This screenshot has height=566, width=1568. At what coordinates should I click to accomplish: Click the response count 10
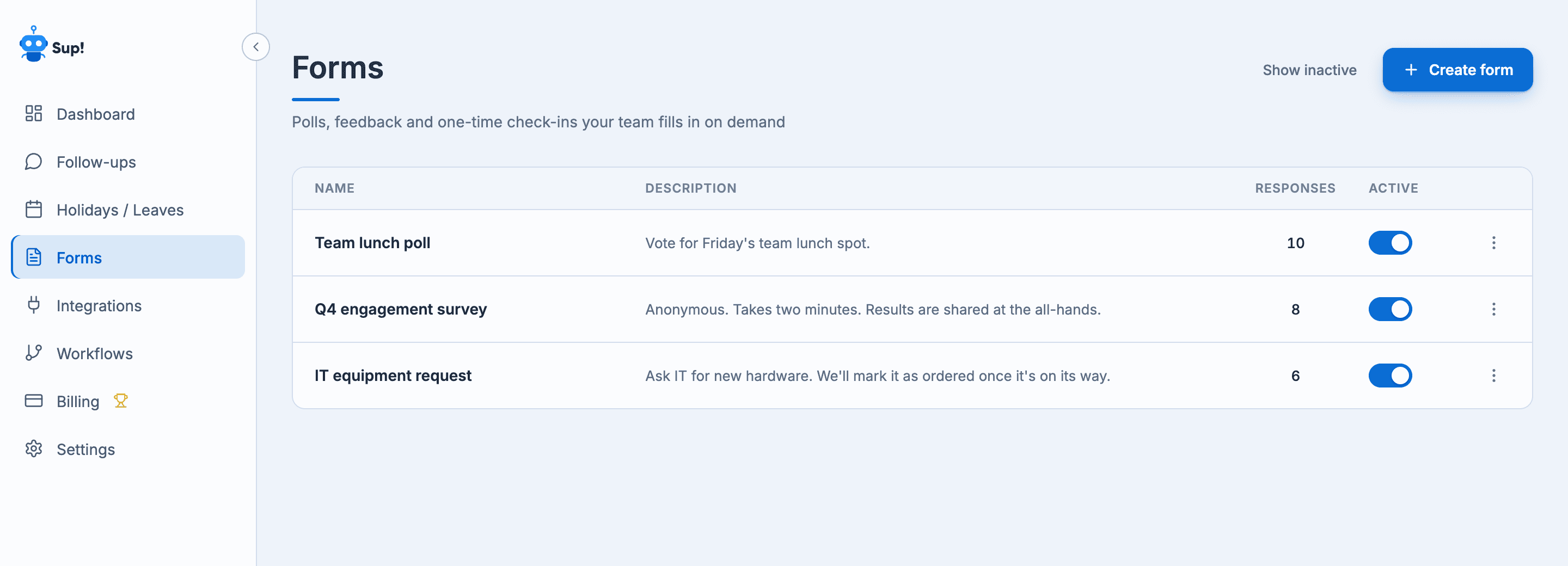[1295, 243]
